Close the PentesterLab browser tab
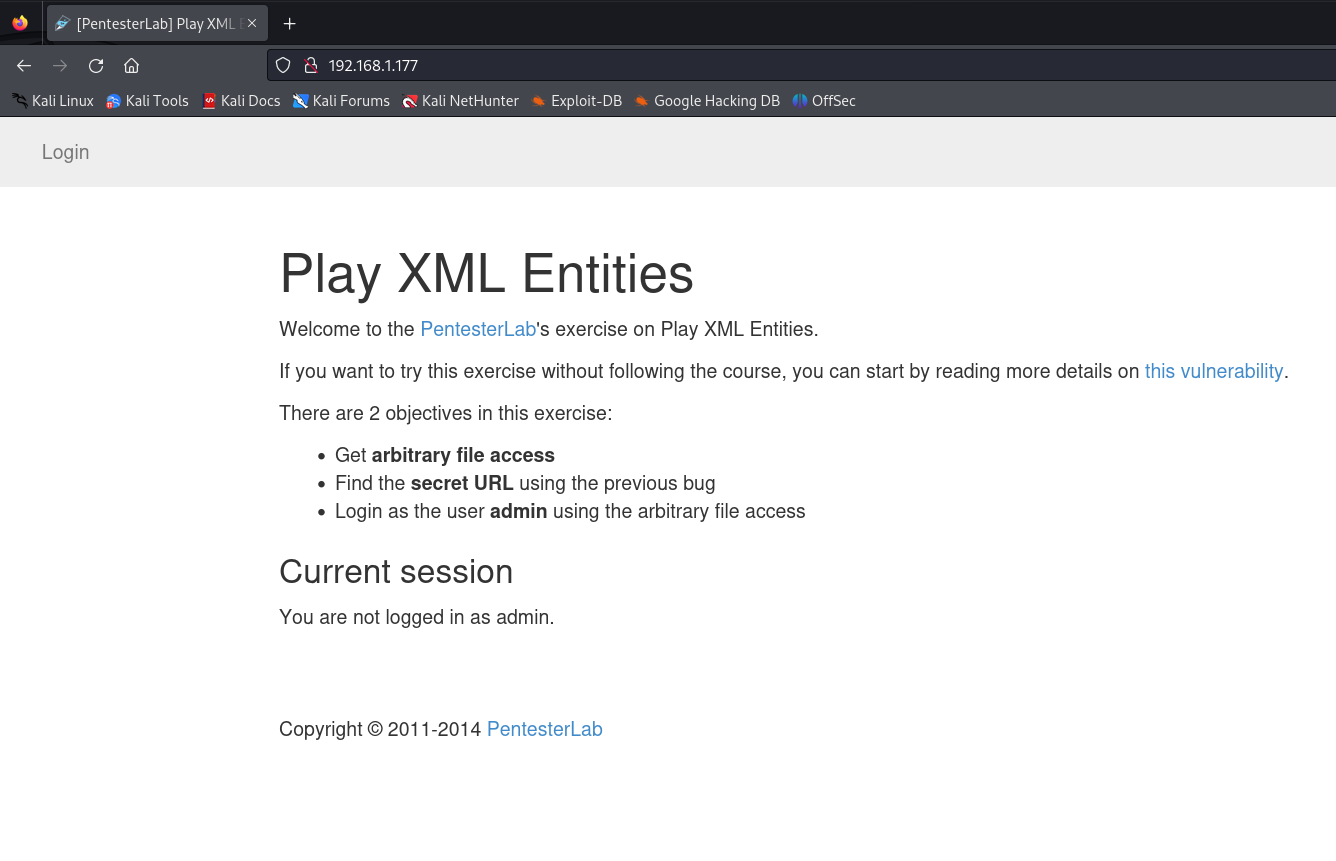The height and width of the screenshot is (861, 1336). coord(251,23)
